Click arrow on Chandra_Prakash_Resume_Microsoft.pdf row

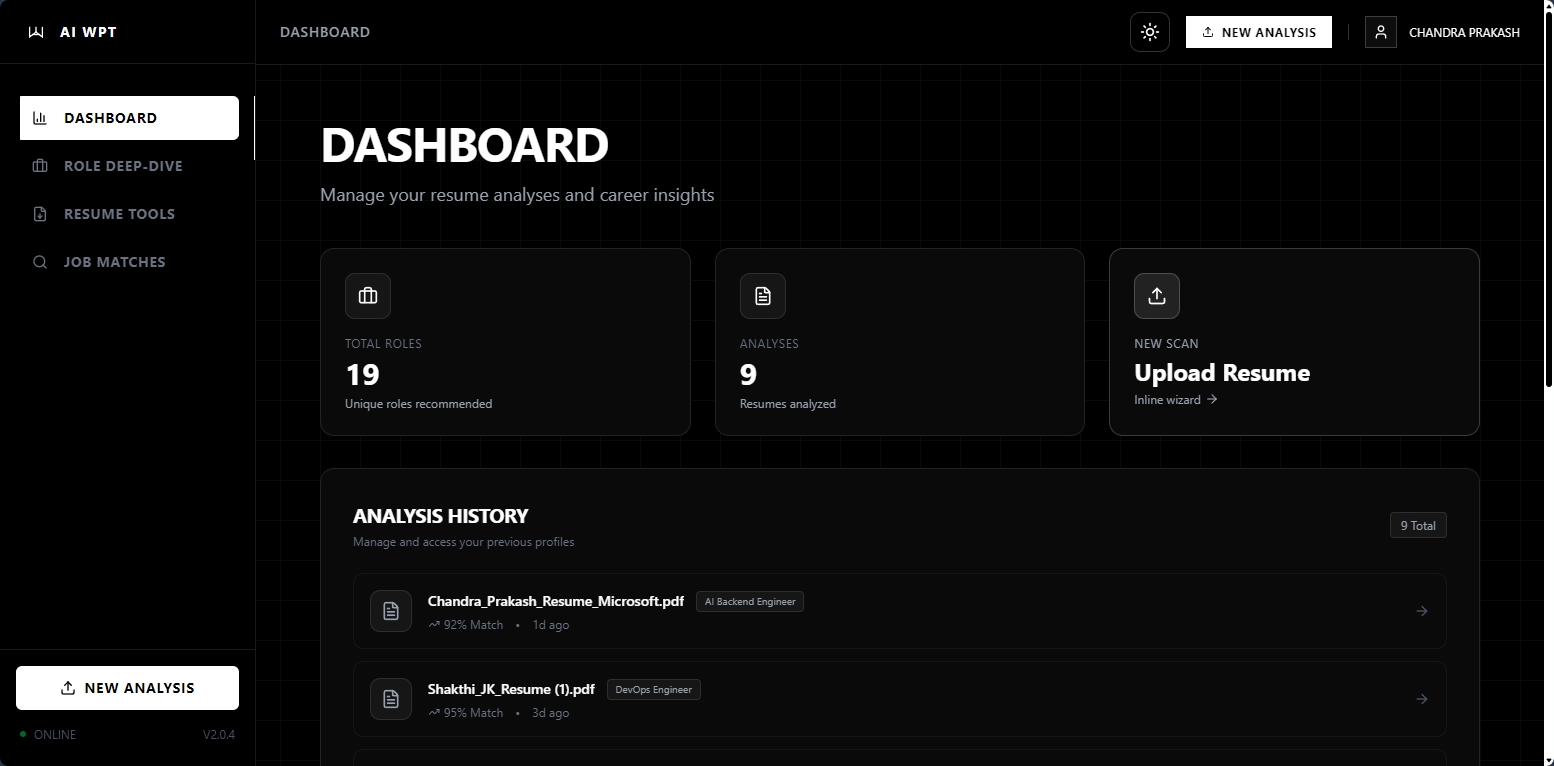pos(1422,611)
